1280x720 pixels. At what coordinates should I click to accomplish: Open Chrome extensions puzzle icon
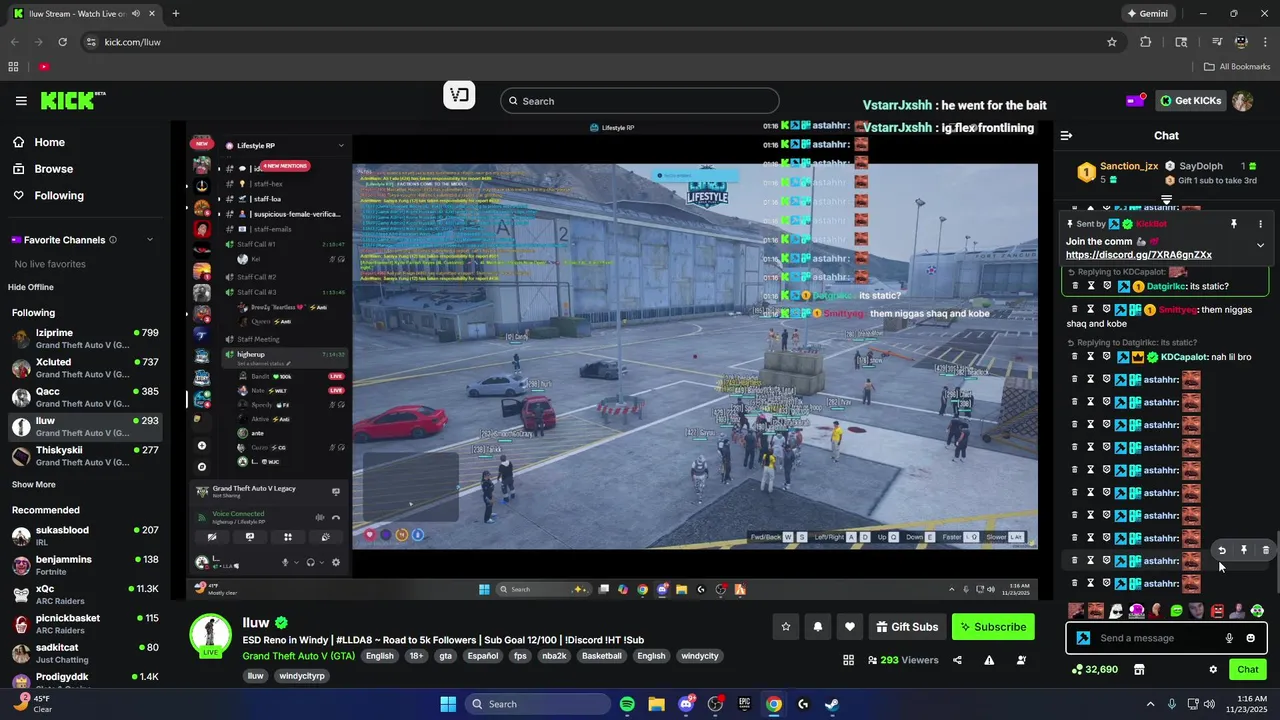click(1146, 42)
